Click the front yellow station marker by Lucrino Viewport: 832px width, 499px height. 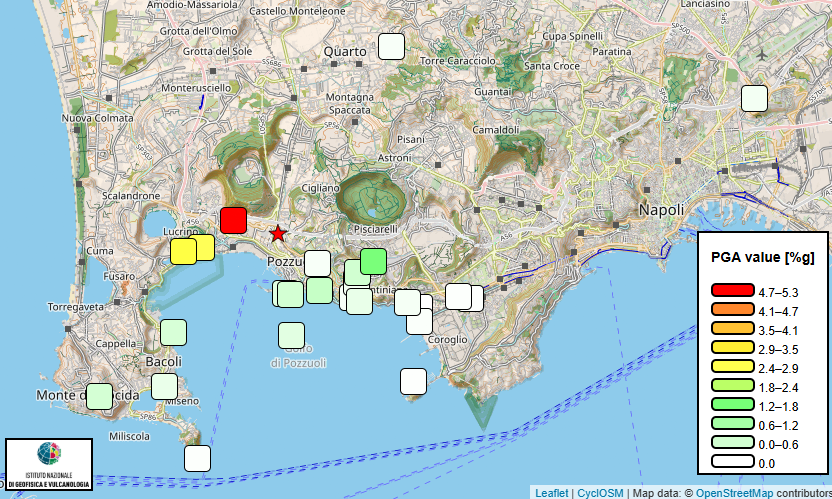[x=184, y=251]
